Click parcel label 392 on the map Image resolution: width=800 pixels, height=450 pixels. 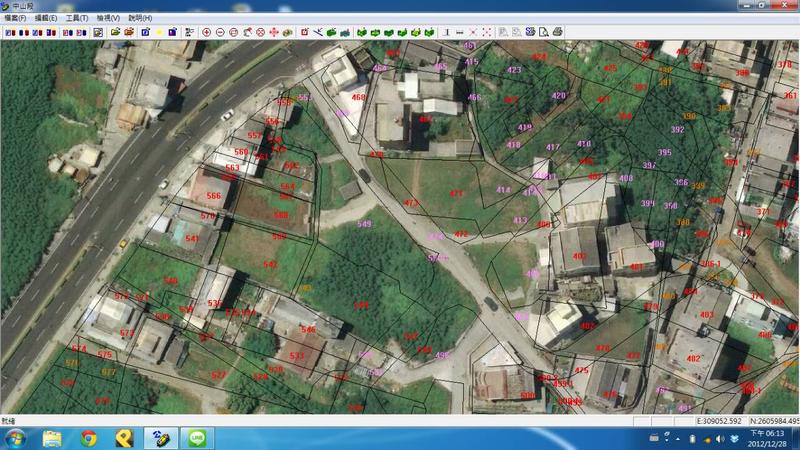pyautogui.click(x=678, y=130)
